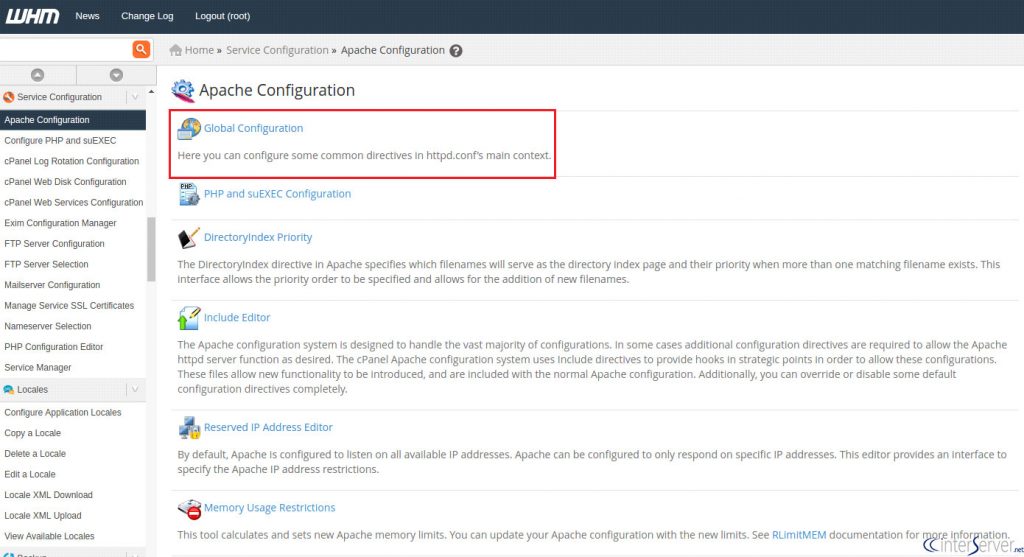Click the Global Configuration link

(x=253, y=129)
